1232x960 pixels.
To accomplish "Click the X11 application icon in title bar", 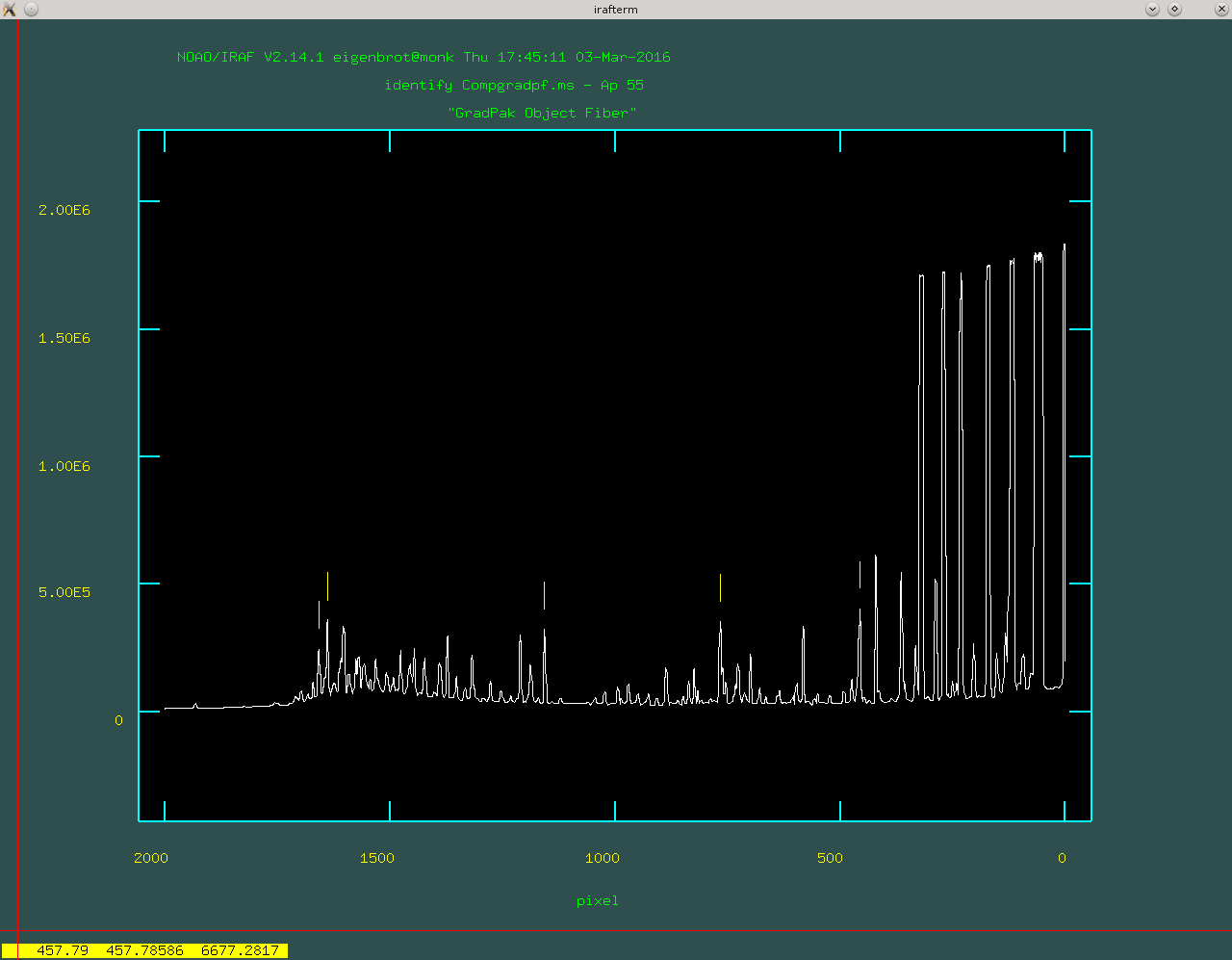I will (x=10, y=10).
